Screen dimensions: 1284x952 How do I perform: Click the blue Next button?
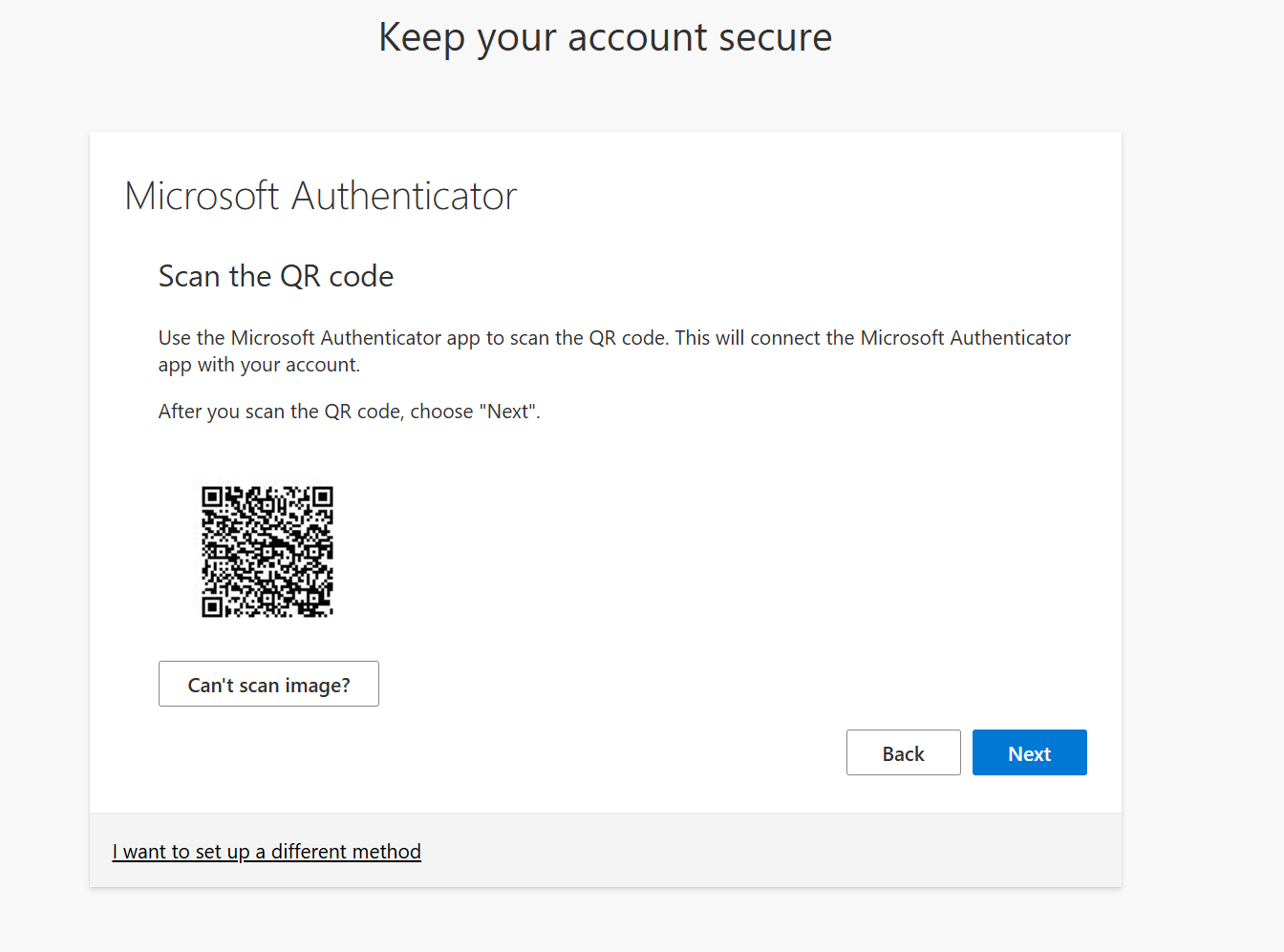coord(1029,752)
